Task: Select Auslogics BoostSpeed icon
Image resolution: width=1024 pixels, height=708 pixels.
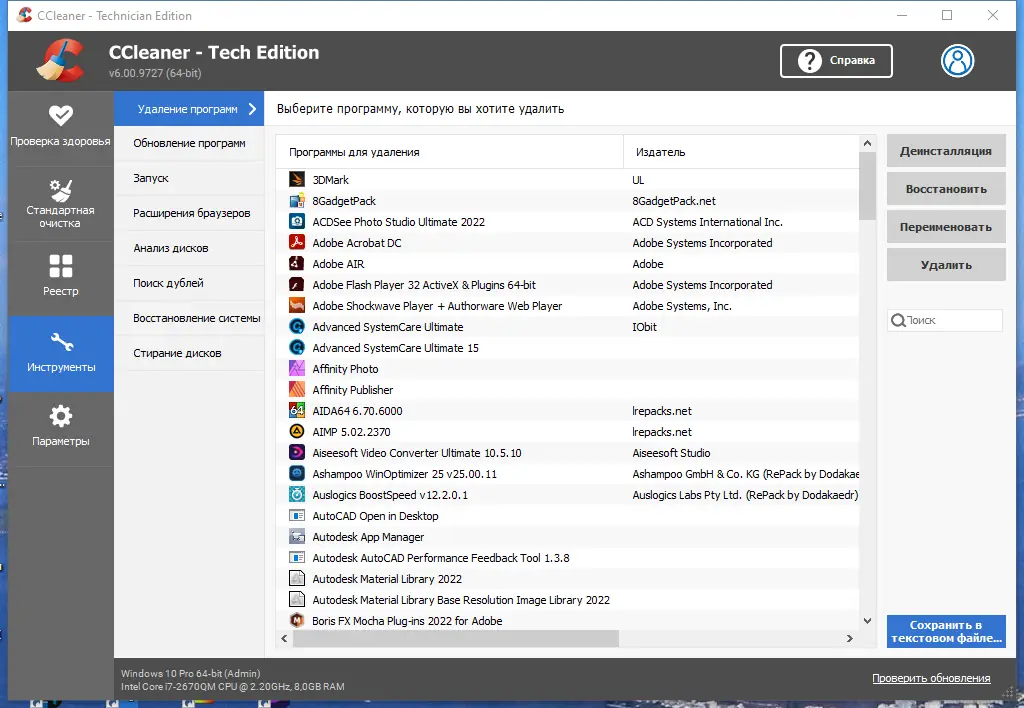Action: pyautogui.click(x=296, y=494)
